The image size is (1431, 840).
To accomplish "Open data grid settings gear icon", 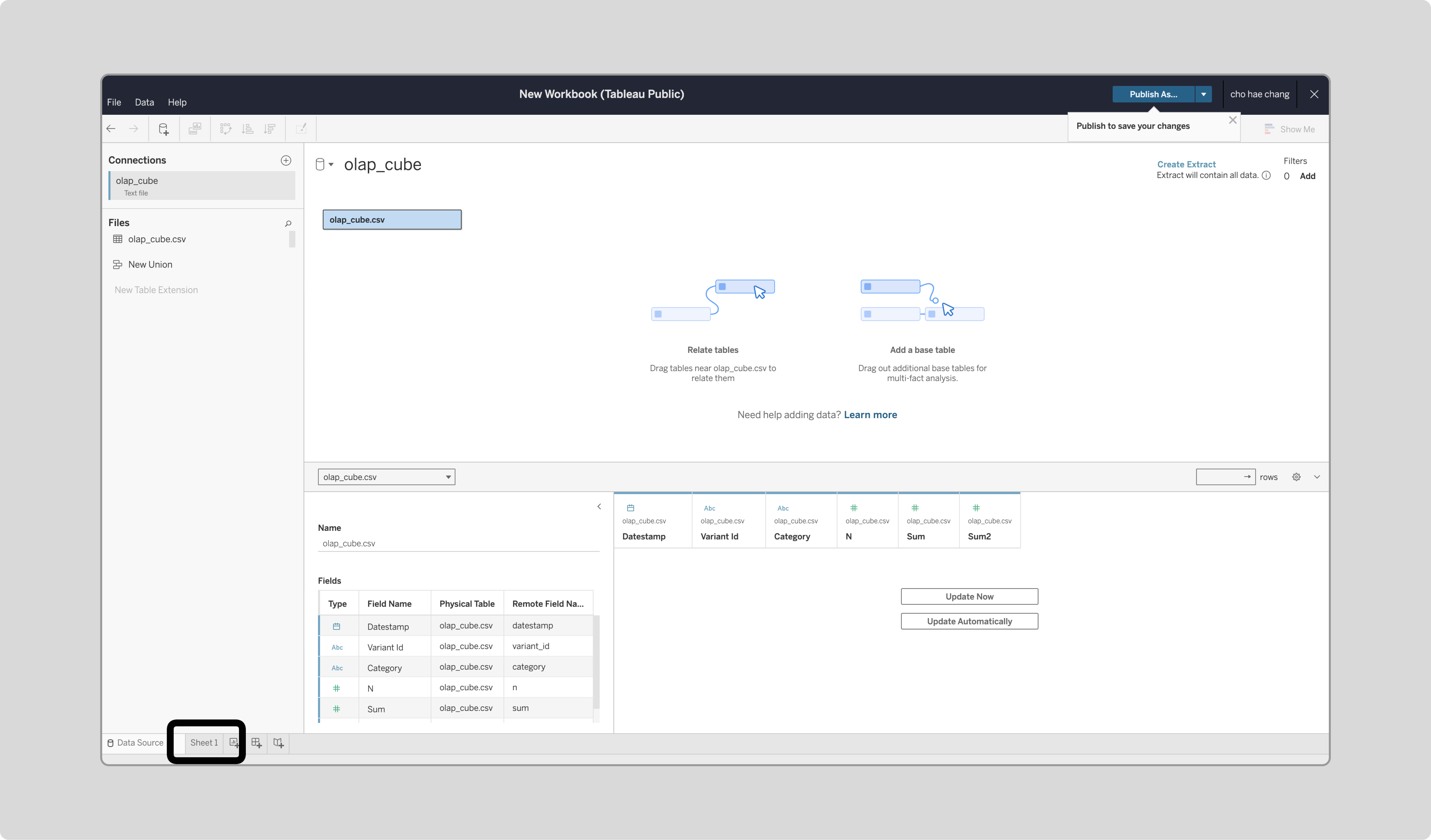I will point(1296,477).
